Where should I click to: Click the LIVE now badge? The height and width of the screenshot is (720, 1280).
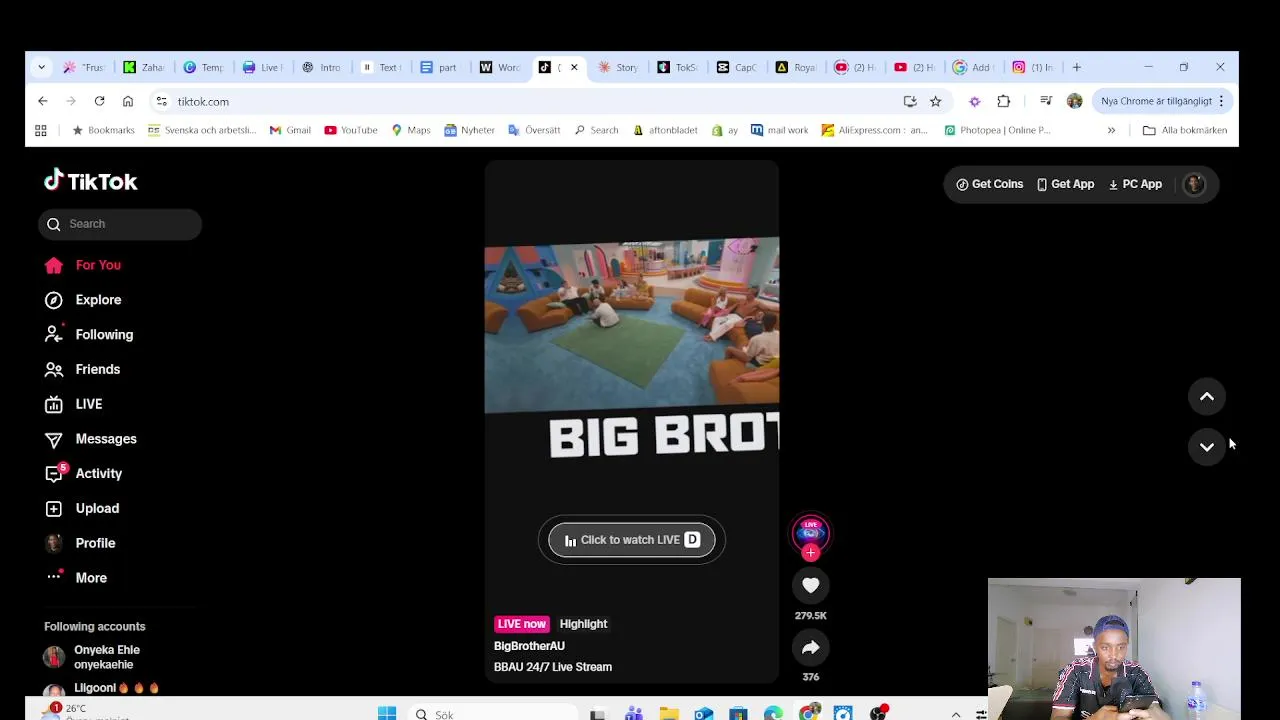pos(521,624)
